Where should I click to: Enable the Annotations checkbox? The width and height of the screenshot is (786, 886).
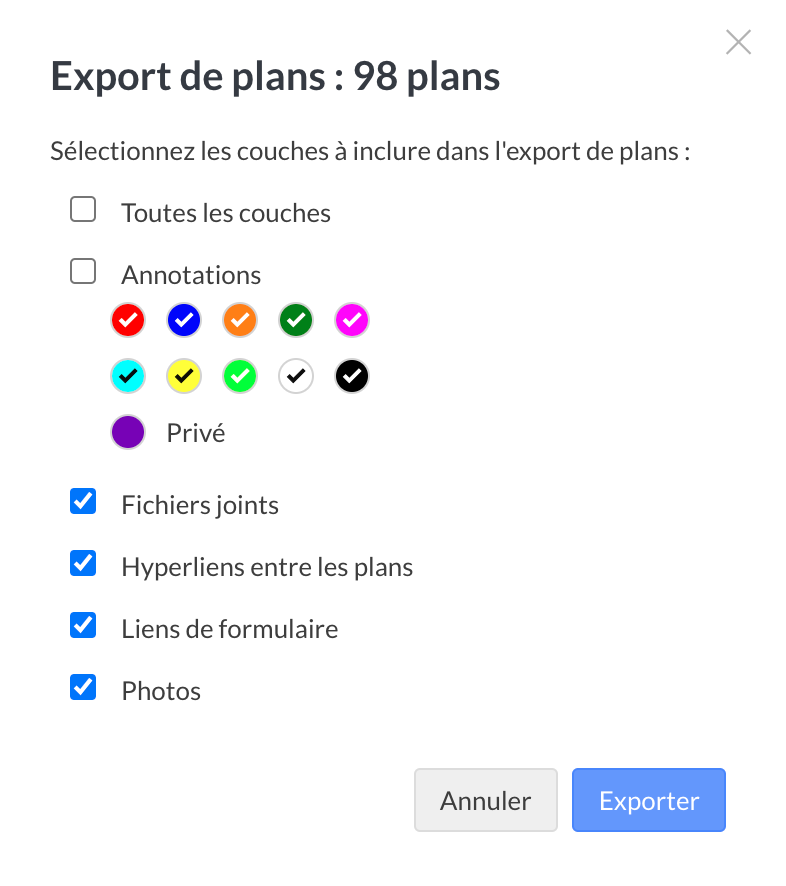pos(83,272)
